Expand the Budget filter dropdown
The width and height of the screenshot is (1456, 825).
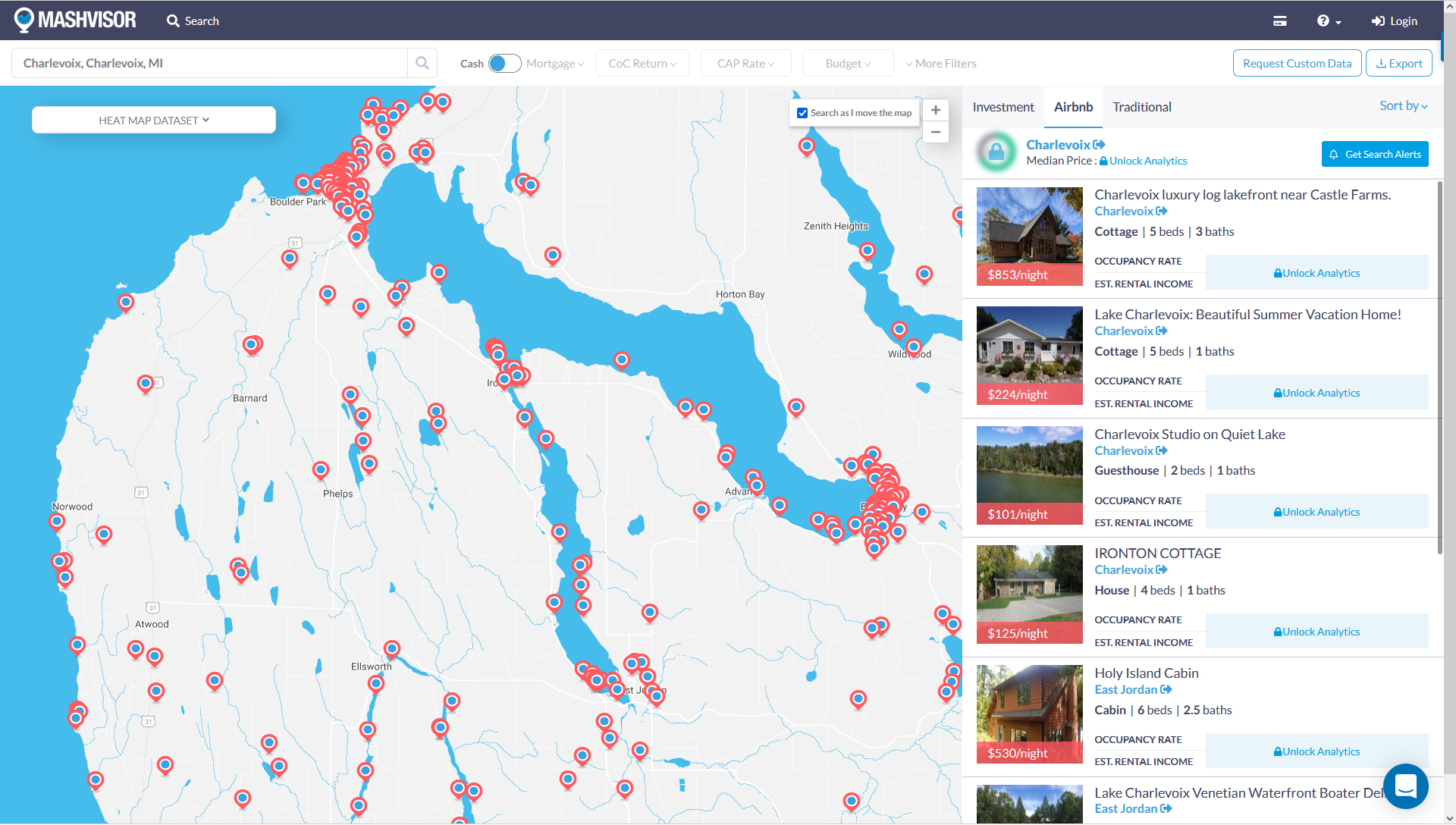click(x=848, y=64)
